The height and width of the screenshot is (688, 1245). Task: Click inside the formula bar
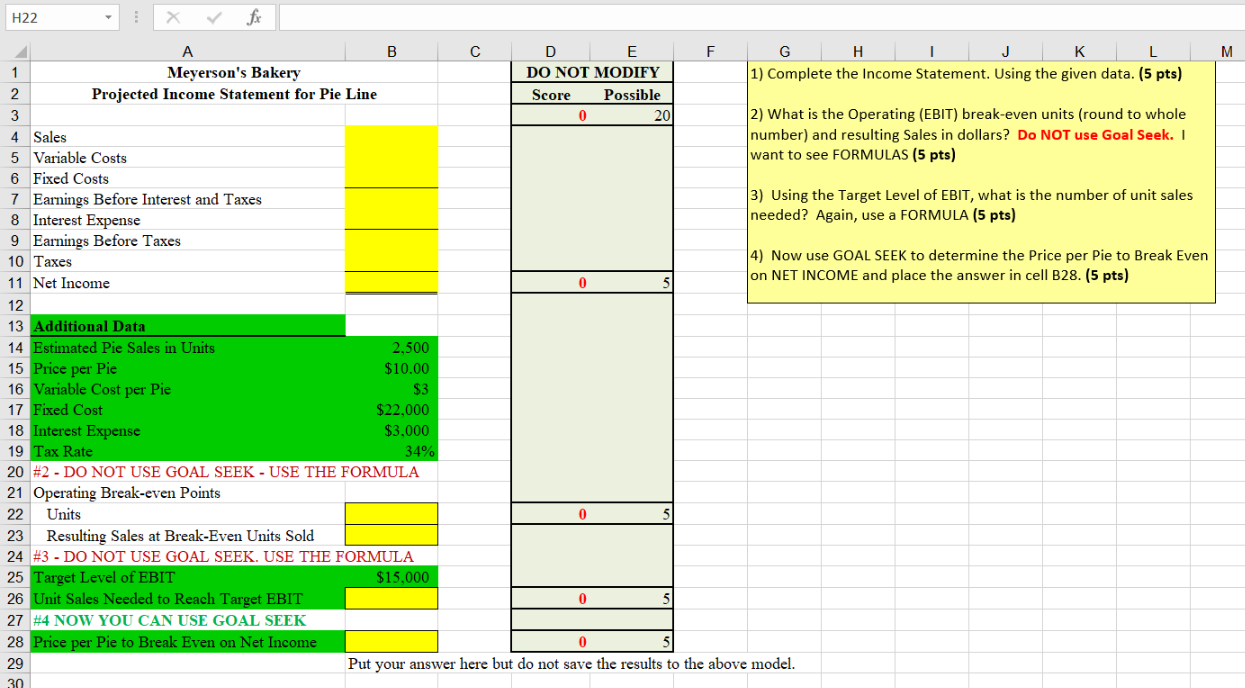pos(600,16)
